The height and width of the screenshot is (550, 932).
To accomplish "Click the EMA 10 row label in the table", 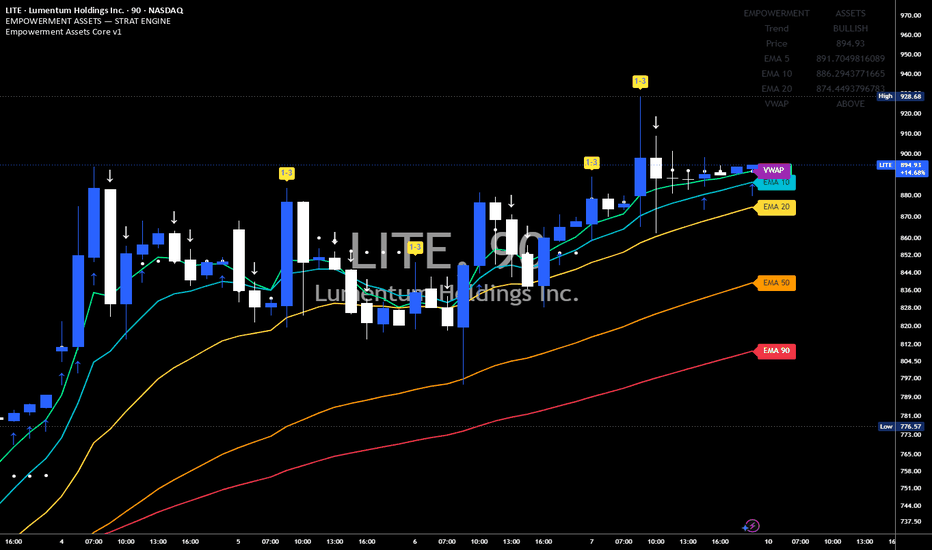I will (x=776, y=74).
